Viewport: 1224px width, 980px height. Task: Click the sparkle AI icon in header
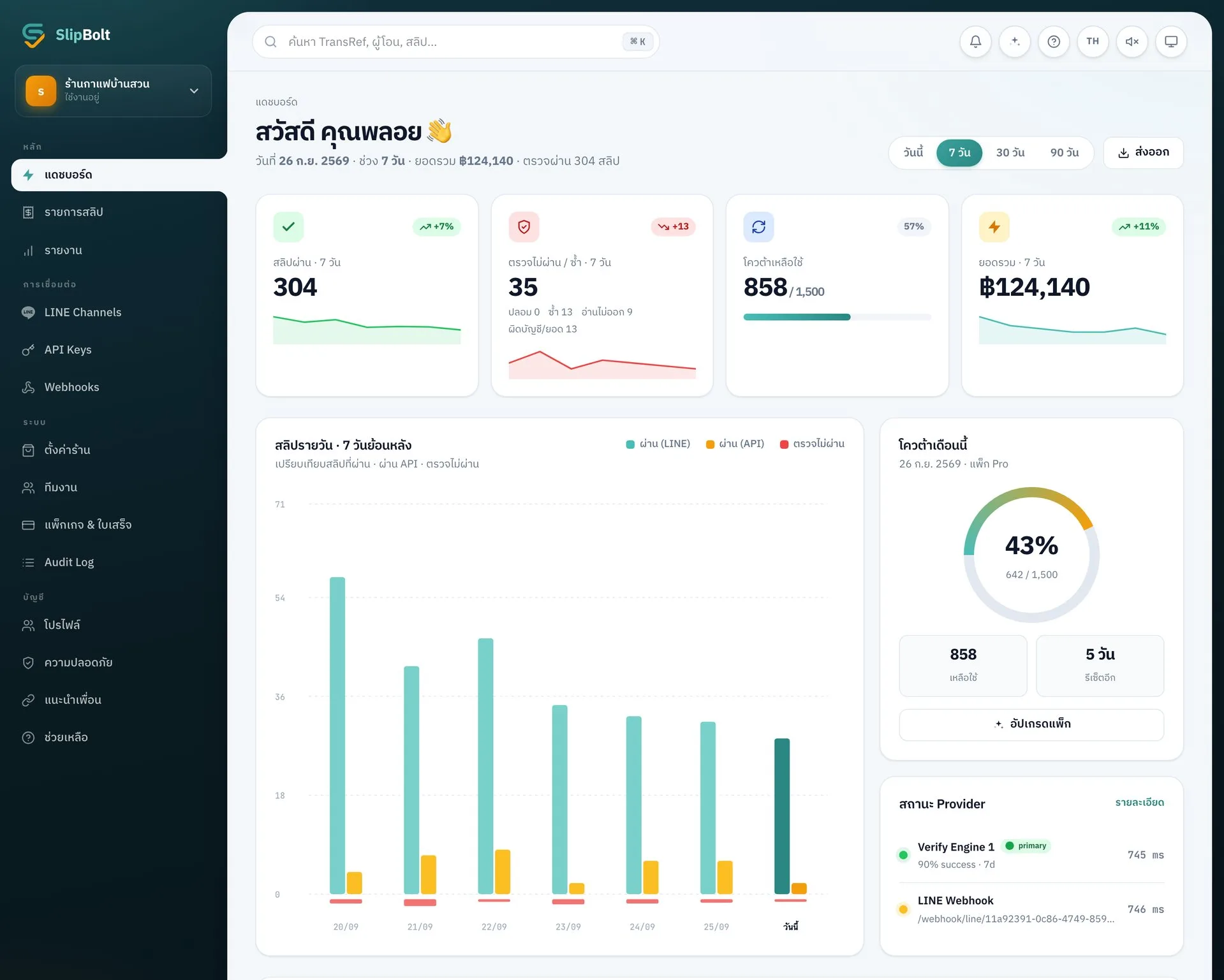(x=1015, y=42)
